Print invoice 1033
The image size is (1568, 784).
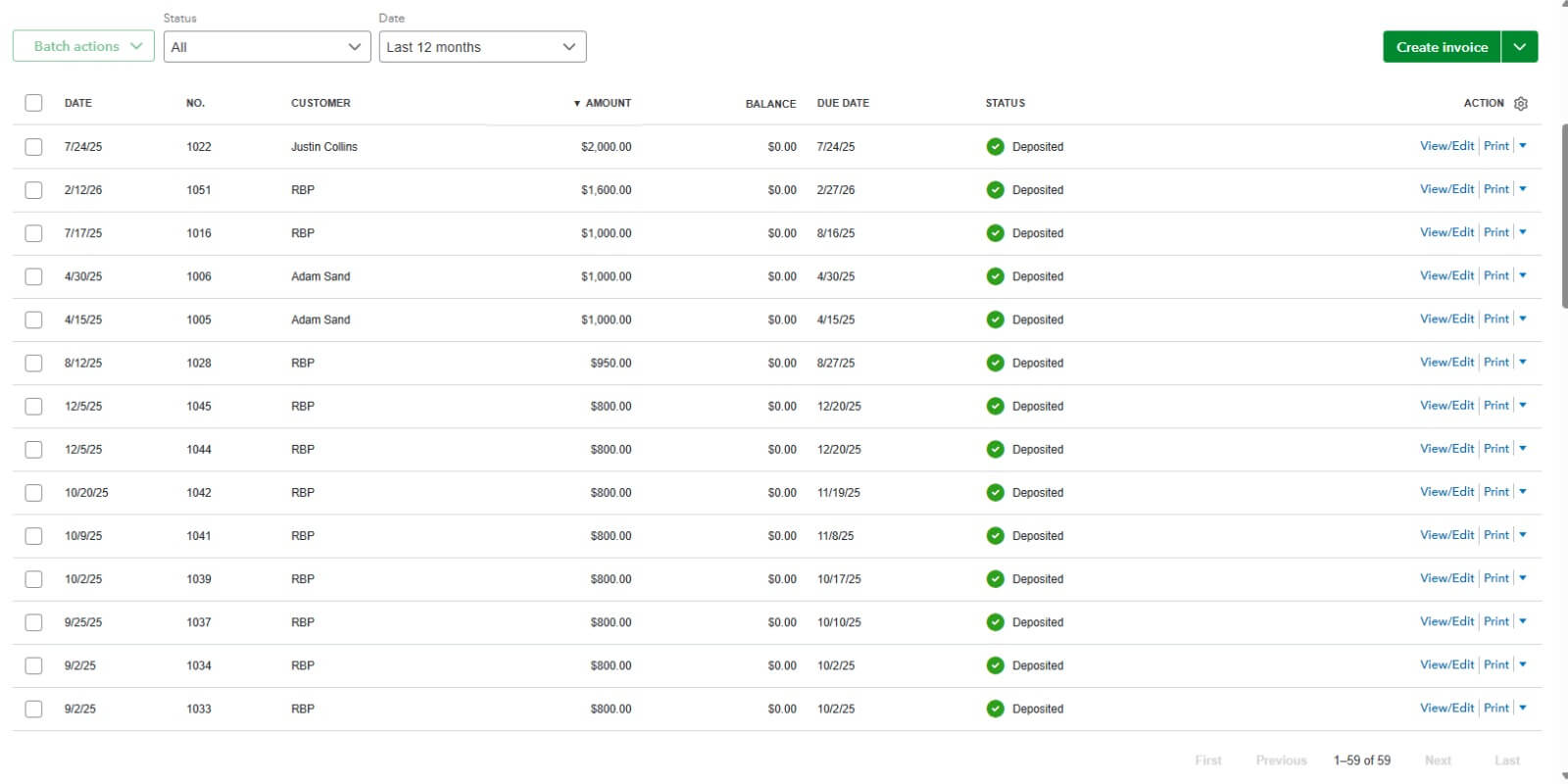pos(1496,708)
